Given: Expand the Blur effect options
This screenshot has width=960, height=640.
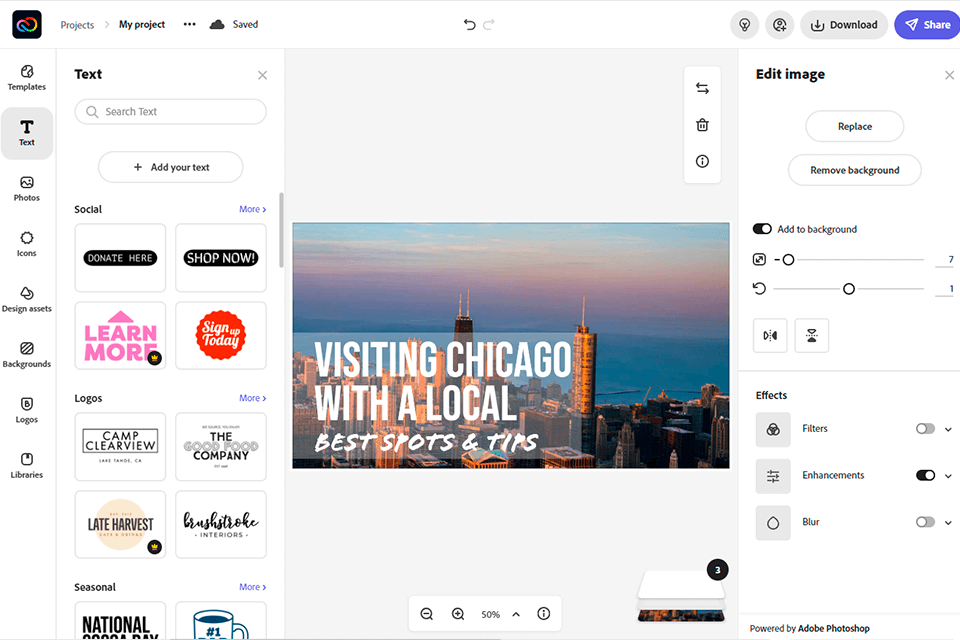Looking at the screenshot, I should pos(948,522).
